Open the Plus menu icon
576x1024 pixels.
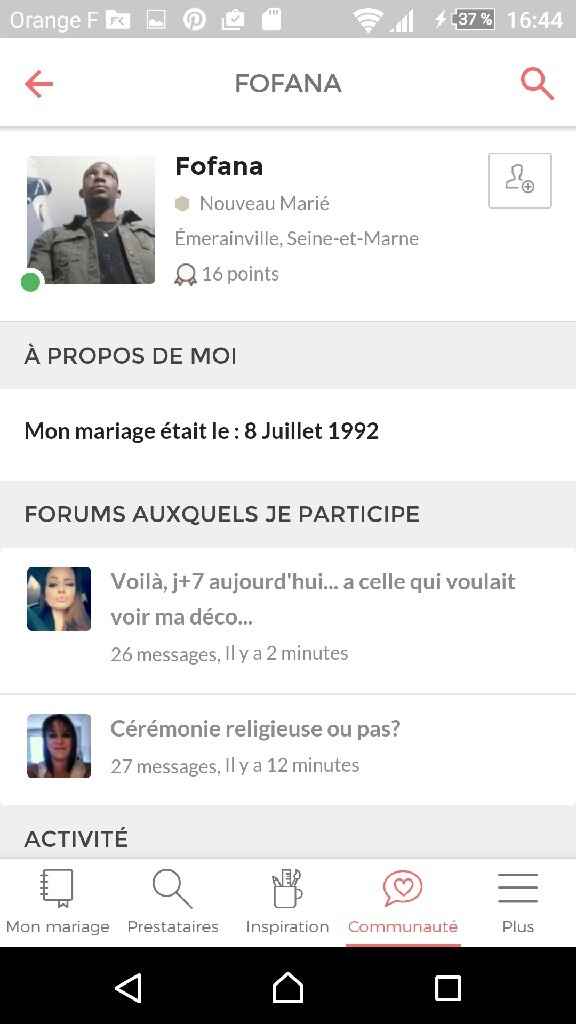(517, 886)
